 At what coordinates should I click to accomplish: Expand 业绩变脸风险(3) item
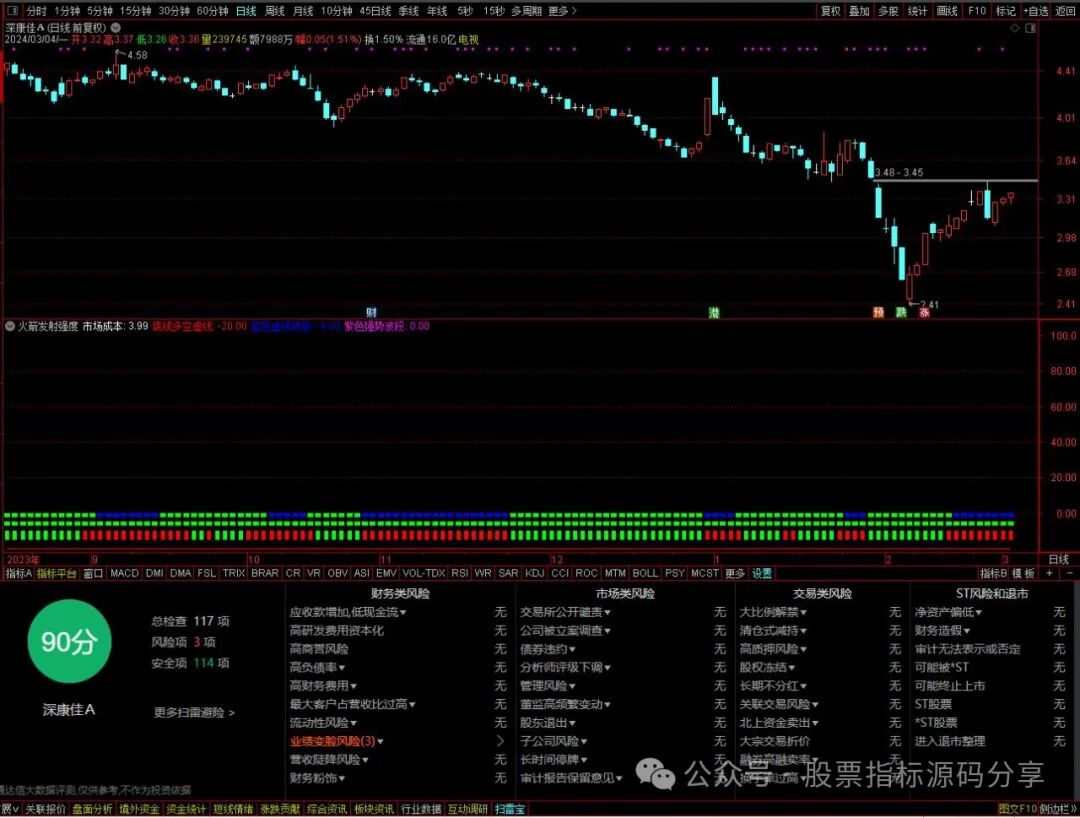pos(336,741)
